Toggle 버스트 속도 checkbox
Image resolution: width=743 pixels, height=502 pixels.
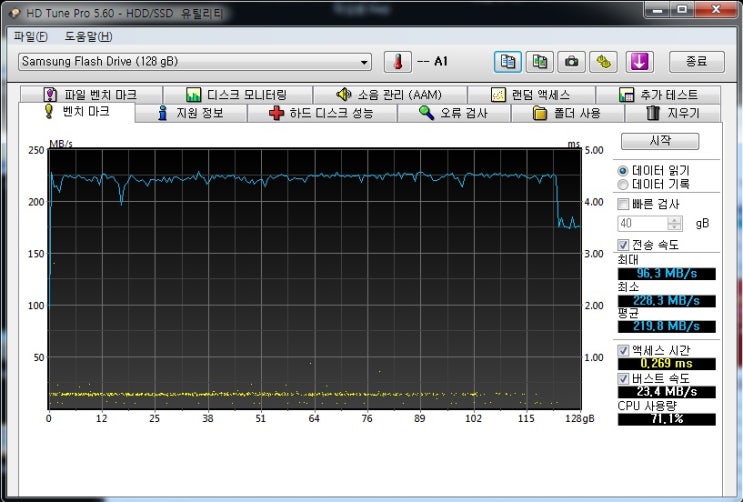pyautogui.click(x=623, y=378)
